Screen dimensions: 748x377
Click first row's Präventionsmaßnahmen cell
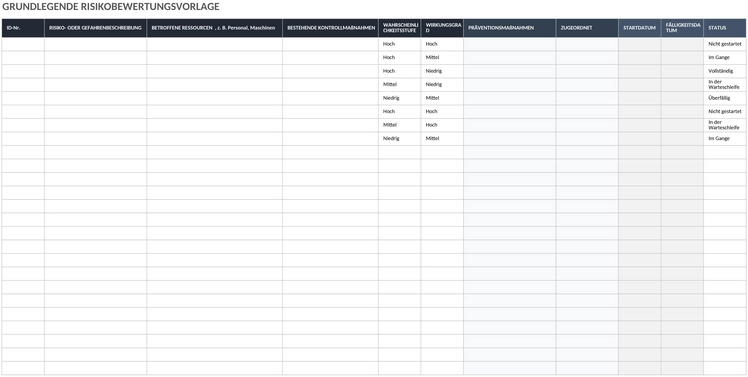[x=509, y=44]
